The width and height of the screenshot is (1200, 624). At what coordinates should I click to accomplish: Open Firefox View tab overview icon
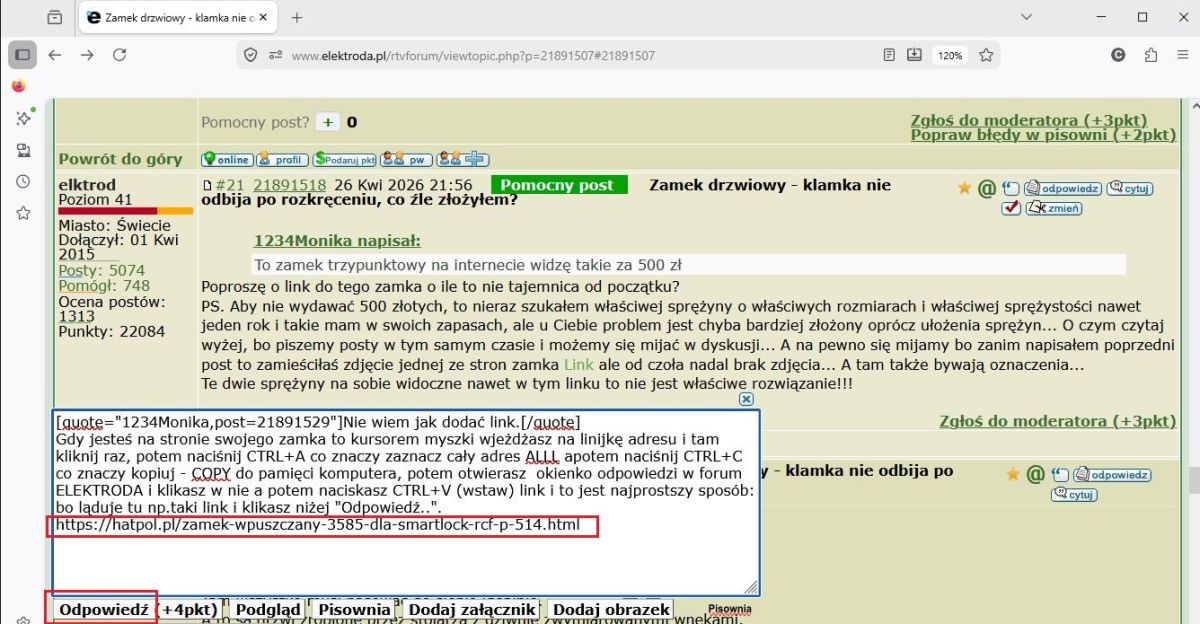54,17
